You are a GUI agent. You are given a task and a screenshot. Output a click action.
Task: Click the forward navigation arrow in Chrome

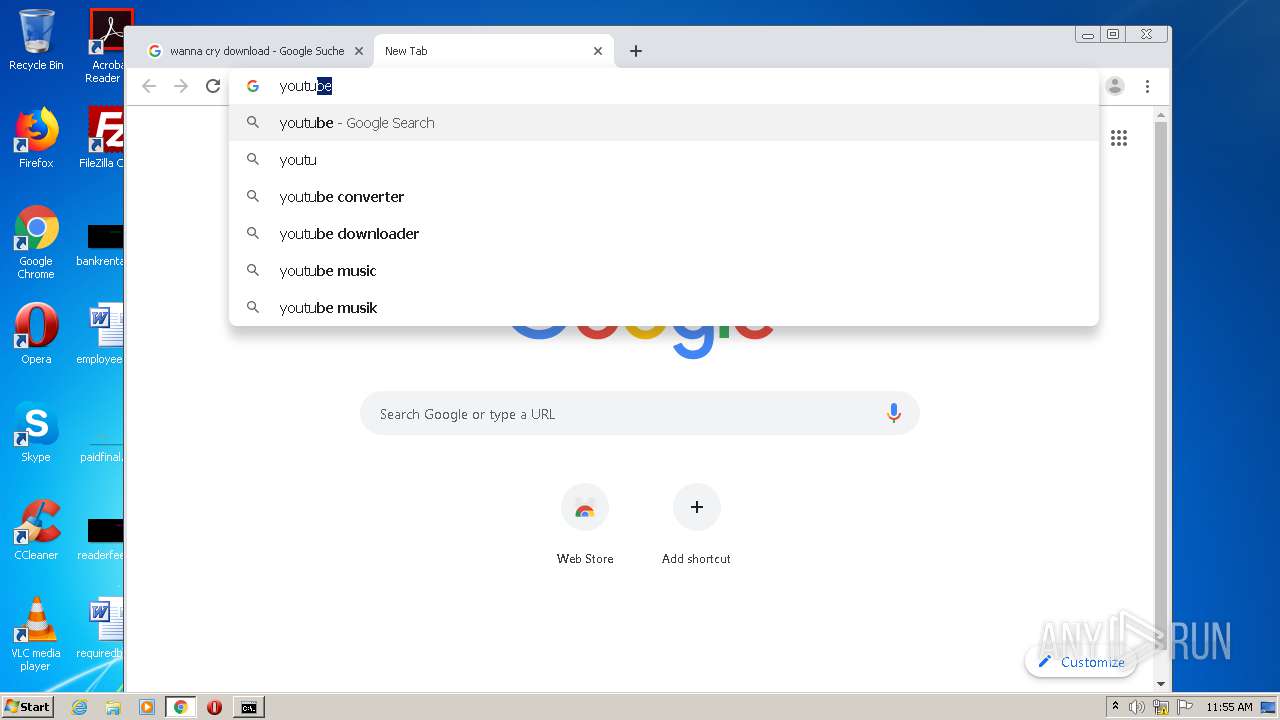pos(181,86)
